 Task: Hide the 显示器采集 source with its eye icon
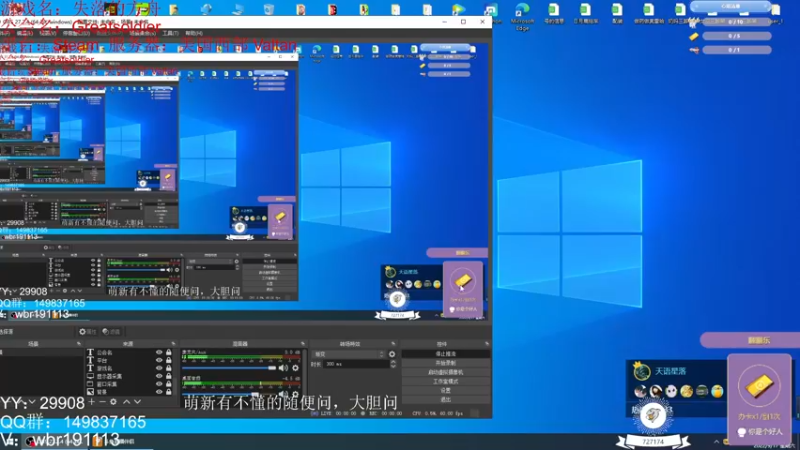[159, 376]
